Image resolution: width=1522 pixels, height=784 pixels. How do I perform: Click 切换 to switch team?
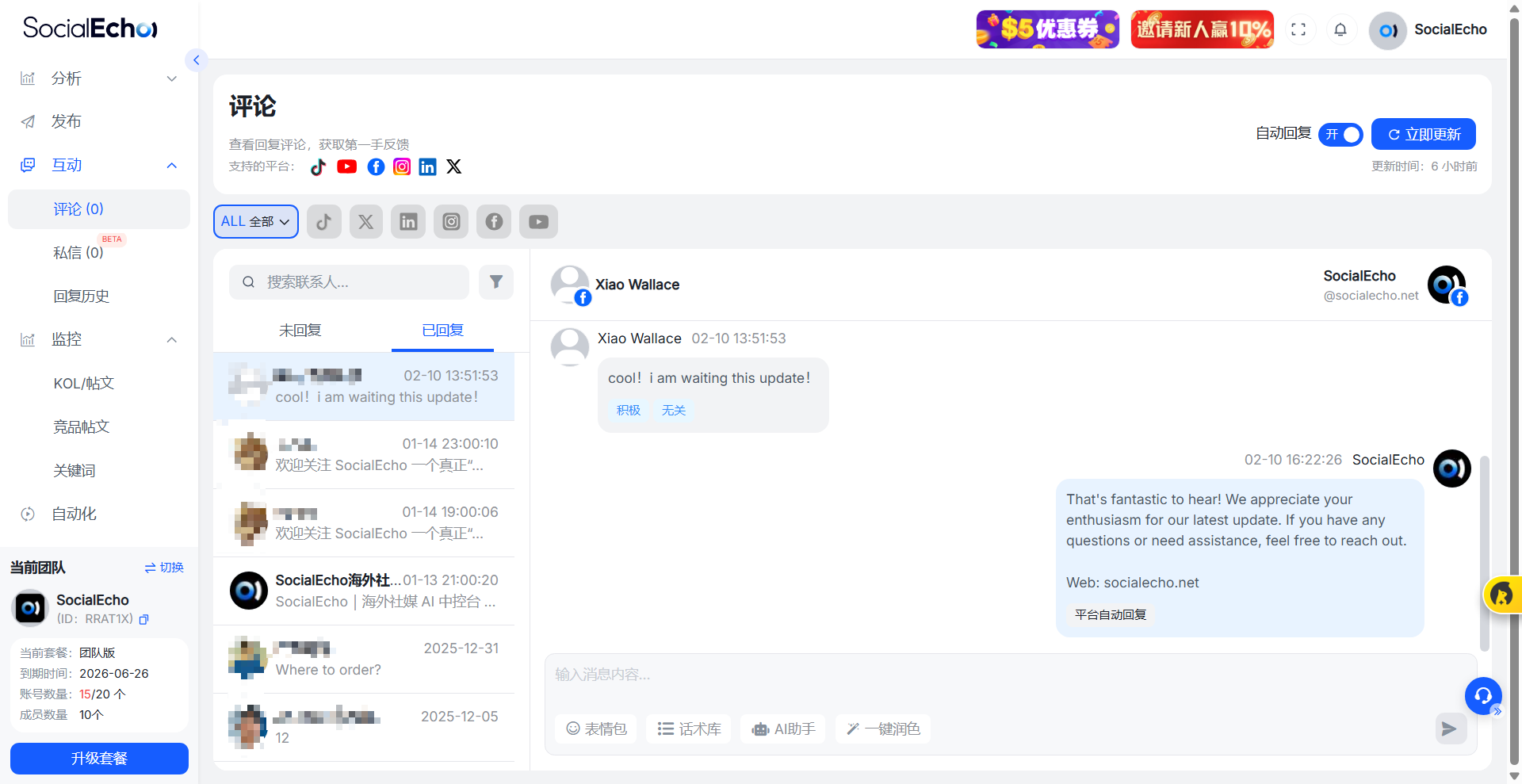[164, 568]
